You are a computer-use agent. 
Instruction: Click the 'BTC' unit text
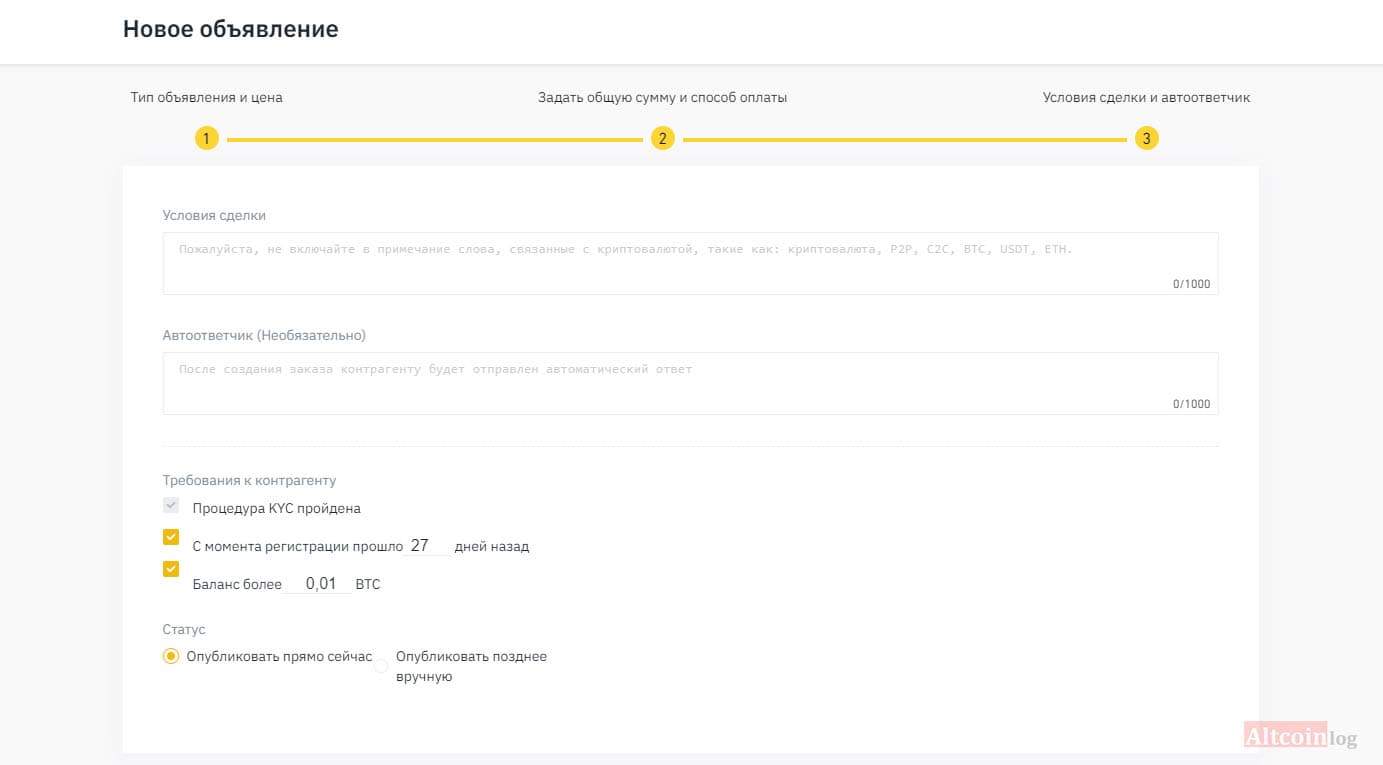(x=368, y=584)
